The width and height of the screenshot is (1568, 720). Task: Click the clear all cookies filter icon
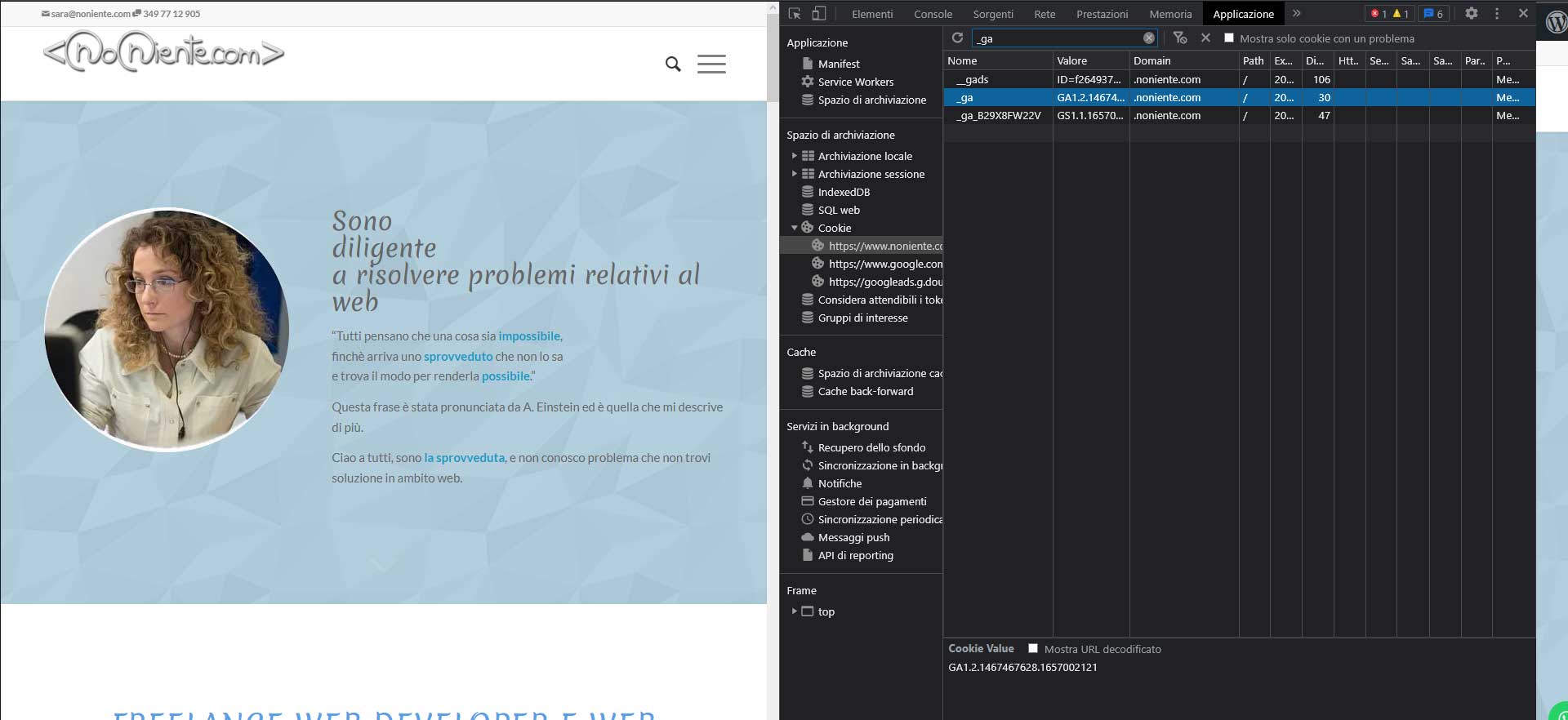coord(1179,38)
